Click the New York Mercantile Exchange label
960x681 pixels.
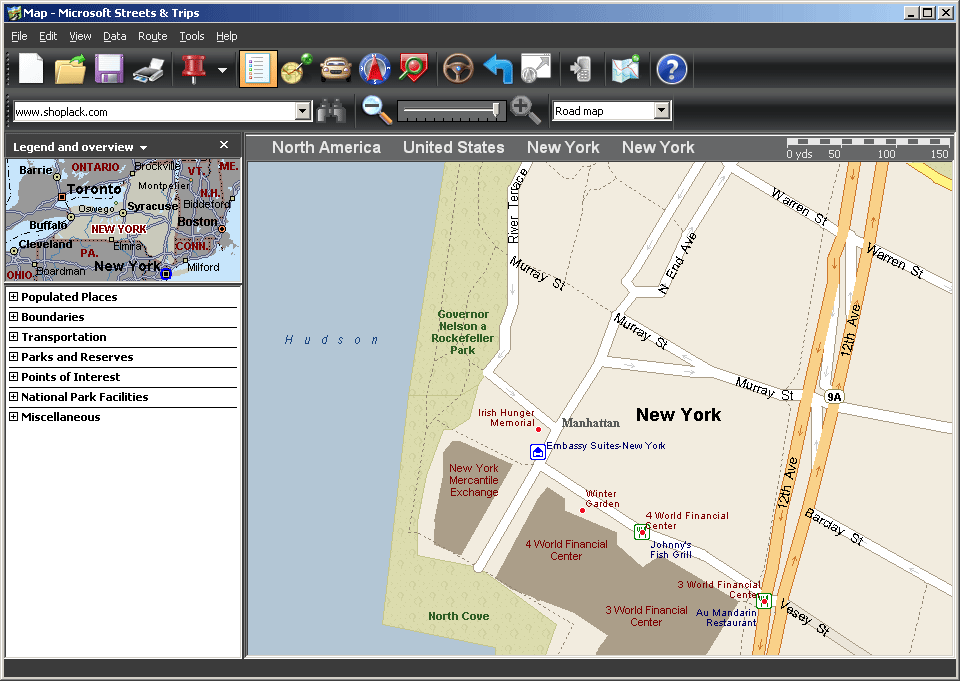click(x=473, y=480)
